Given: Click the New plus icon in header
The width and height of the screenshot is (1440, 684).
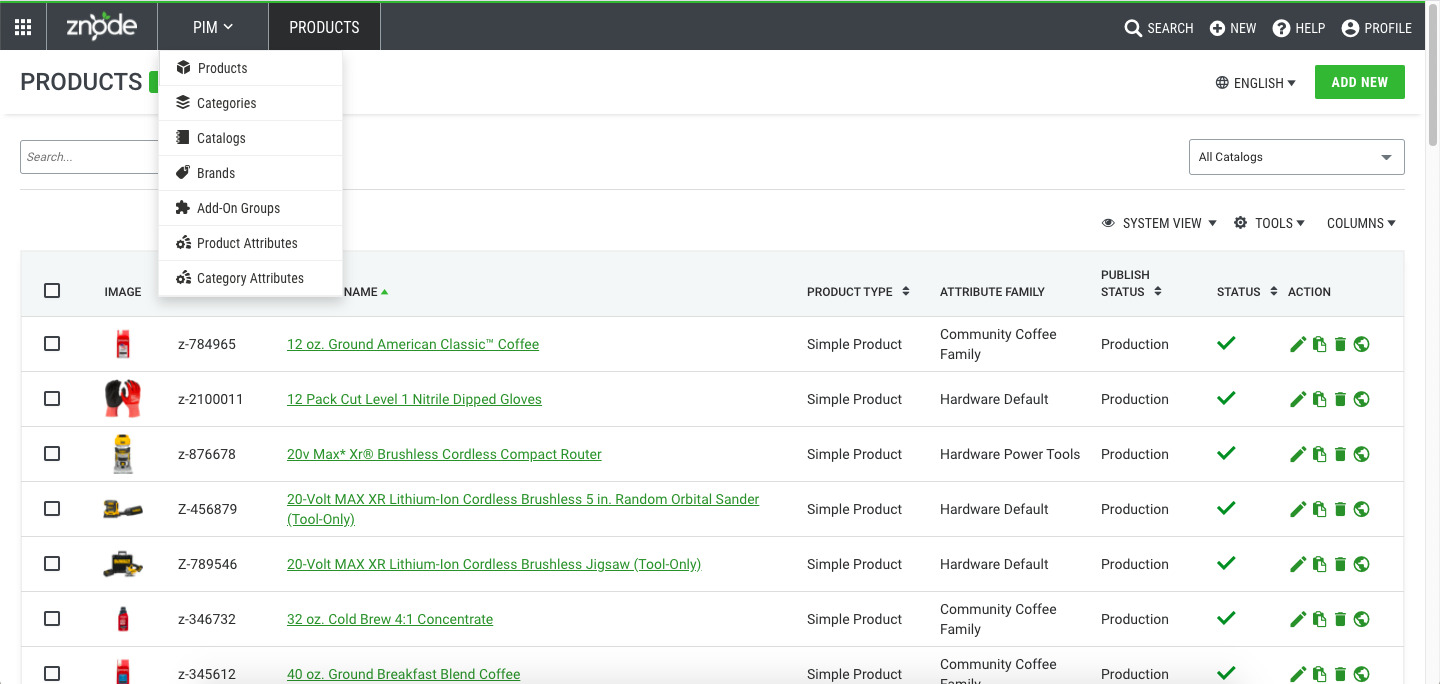Looking at the screenshot, I should pos(1217,28).
